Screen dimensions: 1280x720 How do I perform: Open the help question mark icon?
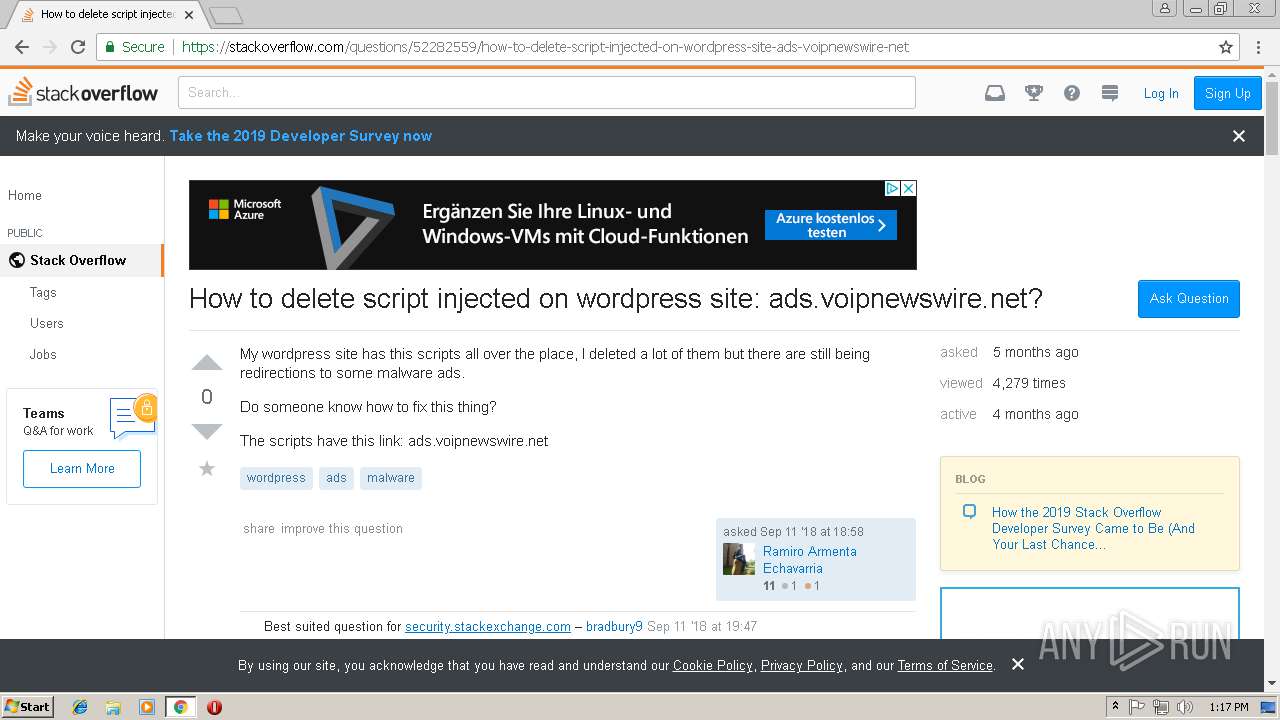pos(1072,93)
